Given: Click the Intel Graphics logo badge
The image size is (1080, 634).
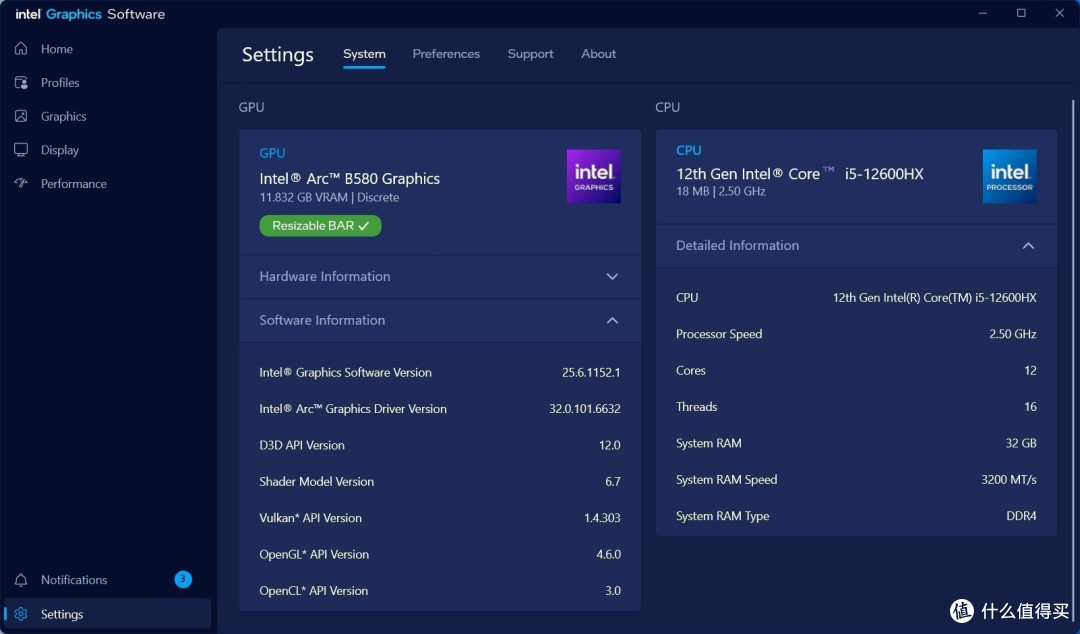Looking at the screenshot, I should 593,176.
